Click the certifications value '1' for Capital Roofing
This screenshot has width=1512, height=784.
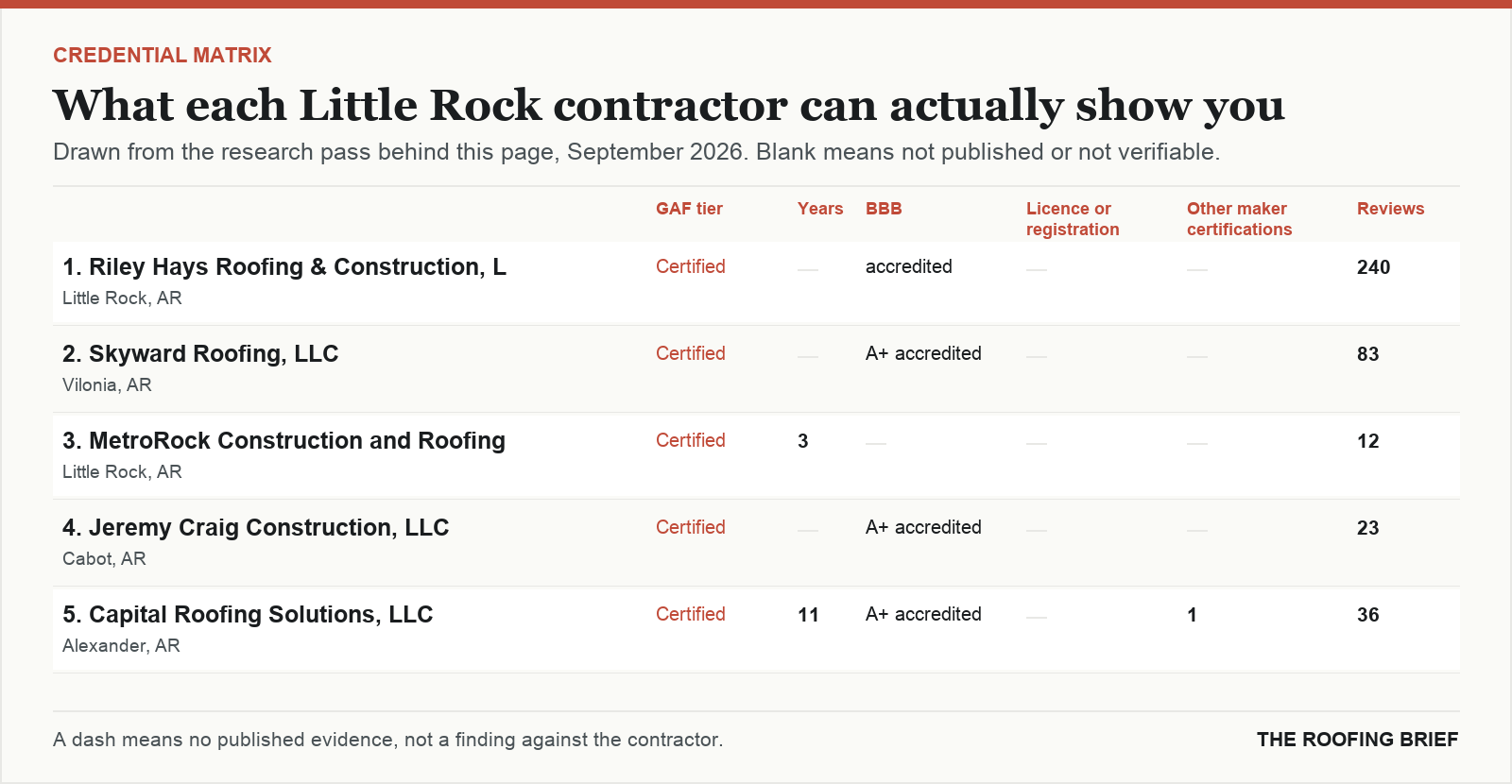[x=1193, y=615]
